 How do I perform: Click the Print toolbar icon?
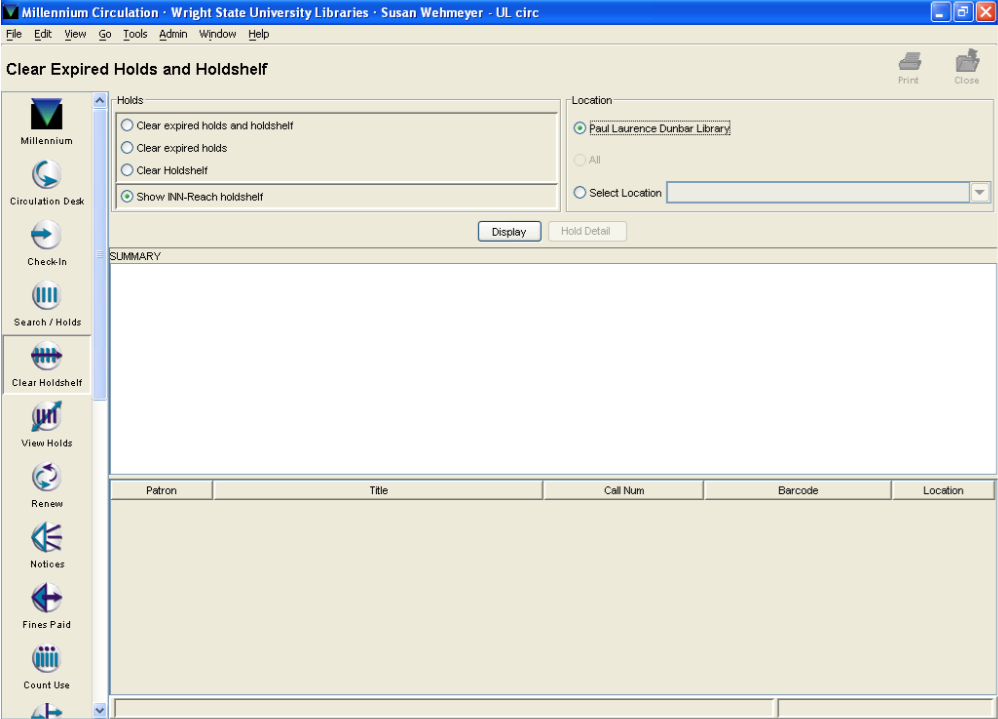coord(909,67)
